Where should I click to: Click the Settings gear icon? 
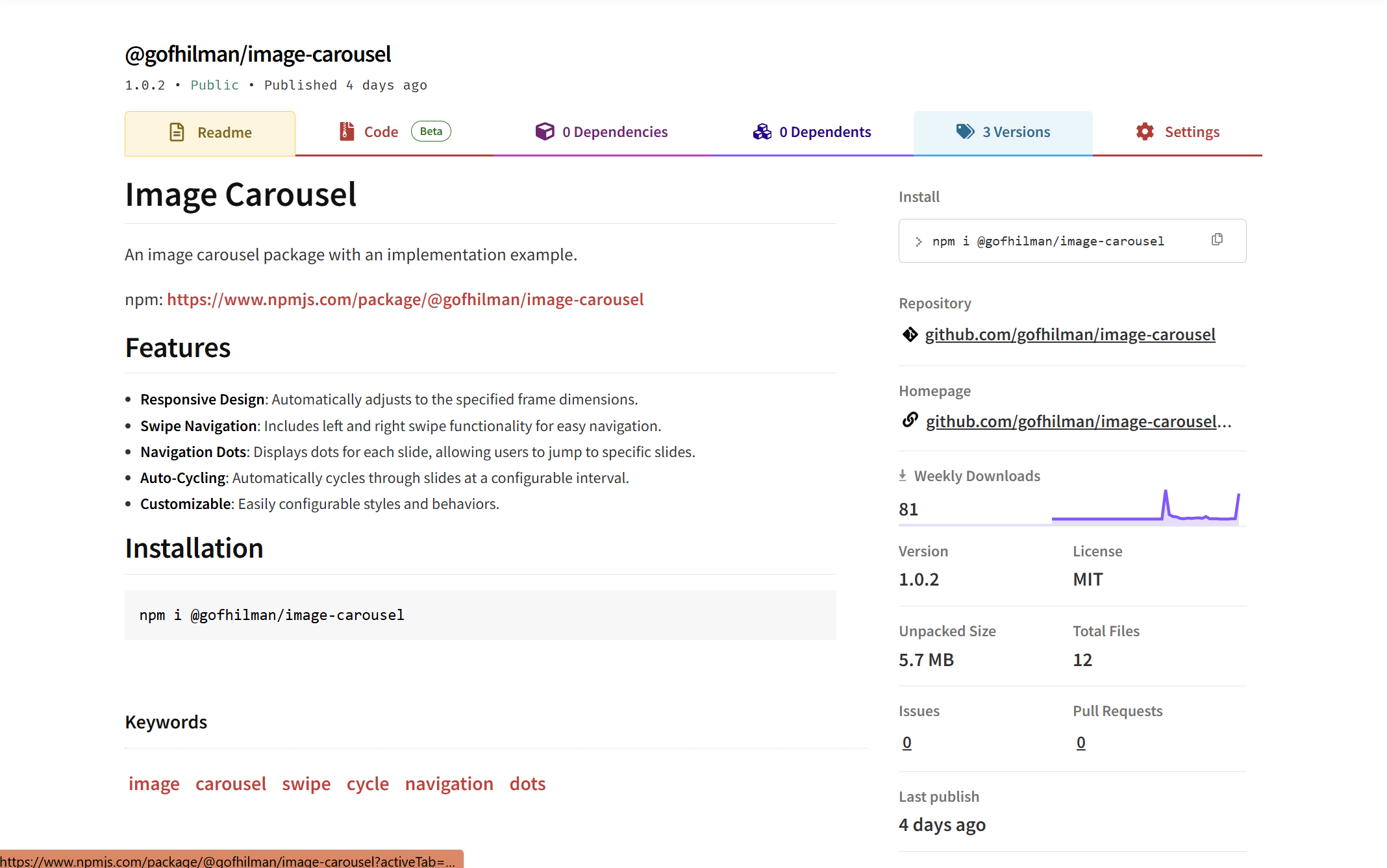coord(1145,132)
